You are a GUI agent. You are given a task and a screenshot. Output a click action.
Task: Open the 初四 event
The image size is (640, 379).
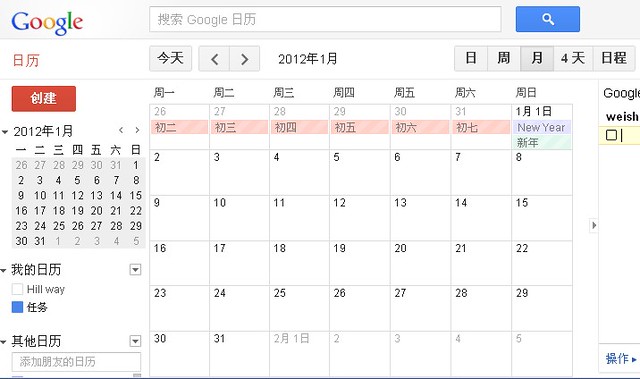coord(299,127)
